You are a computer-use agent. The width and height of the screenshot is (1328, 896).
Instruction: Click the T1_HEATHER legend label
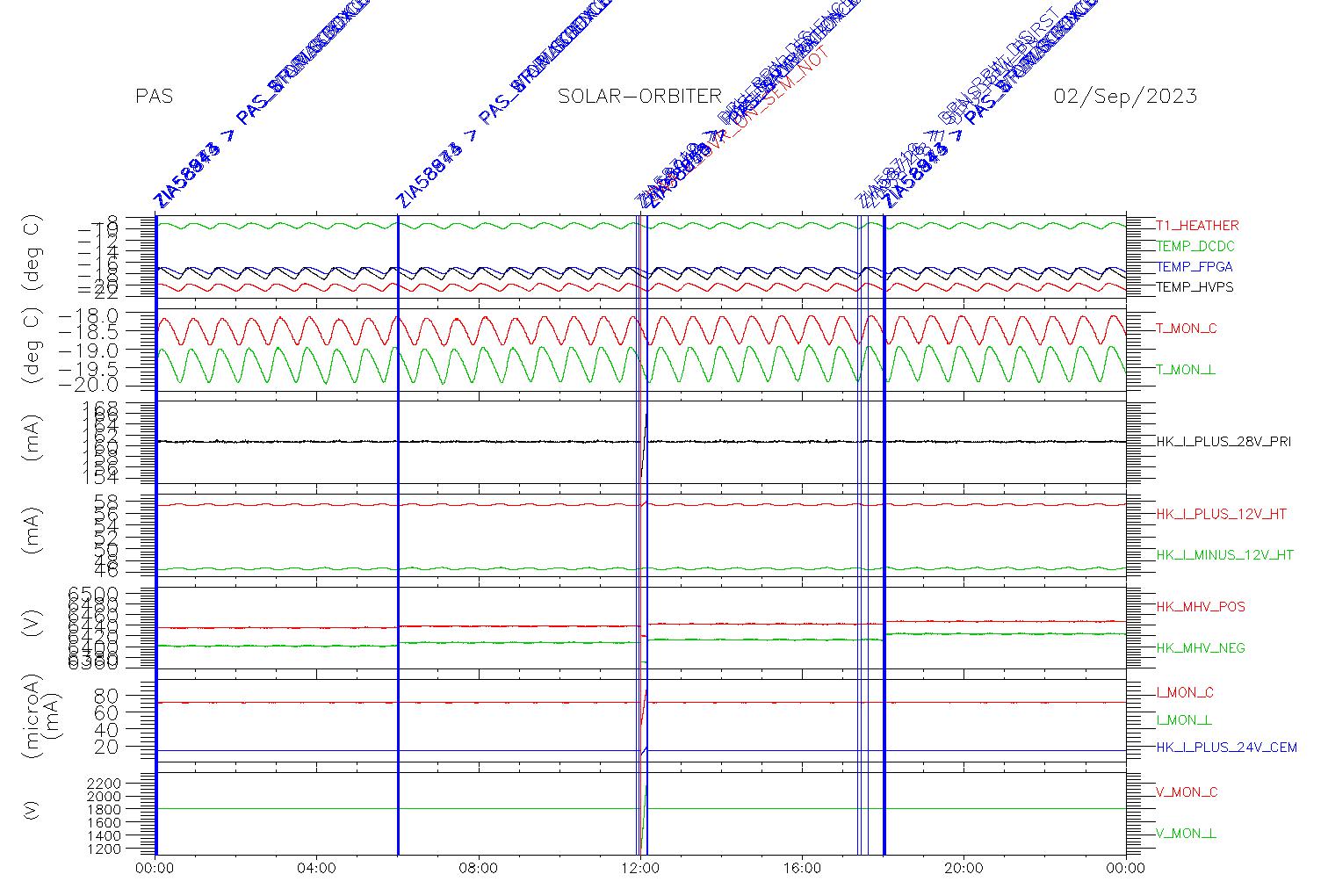(x=1197, y=226)
